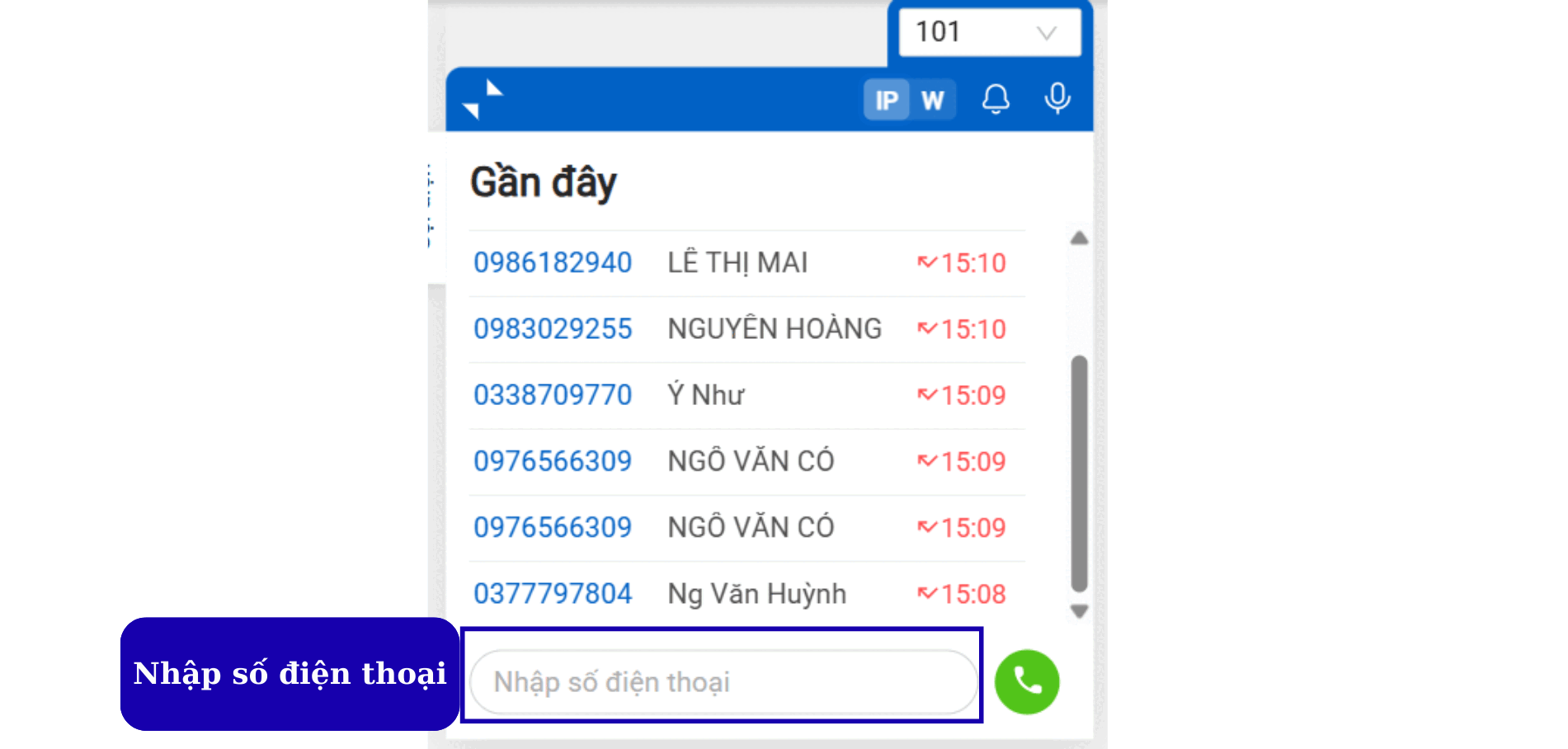Image resolution: width=1568 pixels, height=749 pixels.
Task: Click the missed call icon for LÊ THỊ MAI
Action: tap(927, 262)
